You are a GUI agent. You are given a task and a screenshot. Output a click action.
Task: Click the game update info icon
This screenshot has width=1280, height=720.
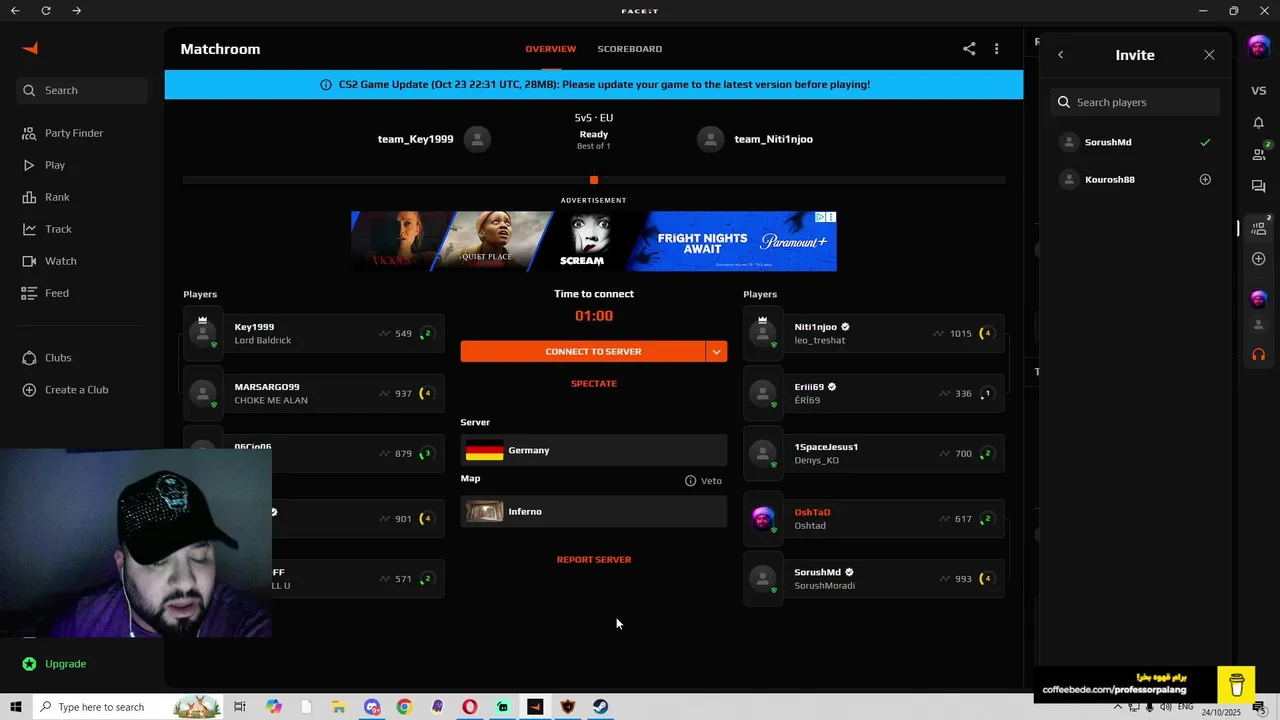coord(325,85)
